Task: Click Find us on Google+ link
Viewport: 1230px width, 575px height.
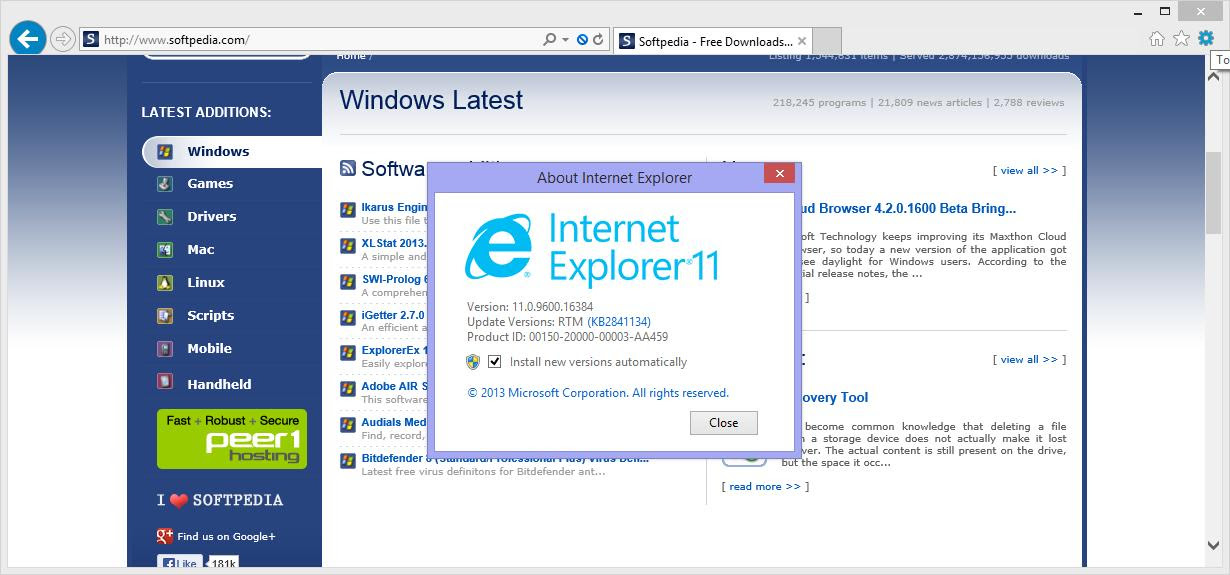Action: (226, 536)
